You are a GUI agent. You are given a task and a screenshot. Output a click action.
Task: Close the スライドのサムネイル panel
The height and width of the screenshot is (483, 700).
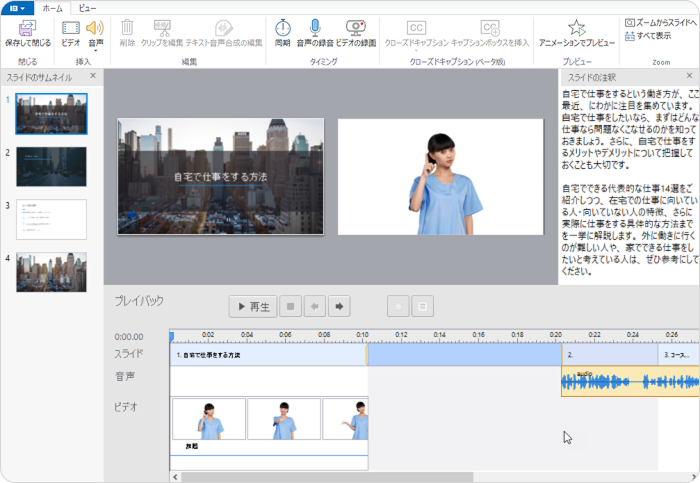[93, 76]
